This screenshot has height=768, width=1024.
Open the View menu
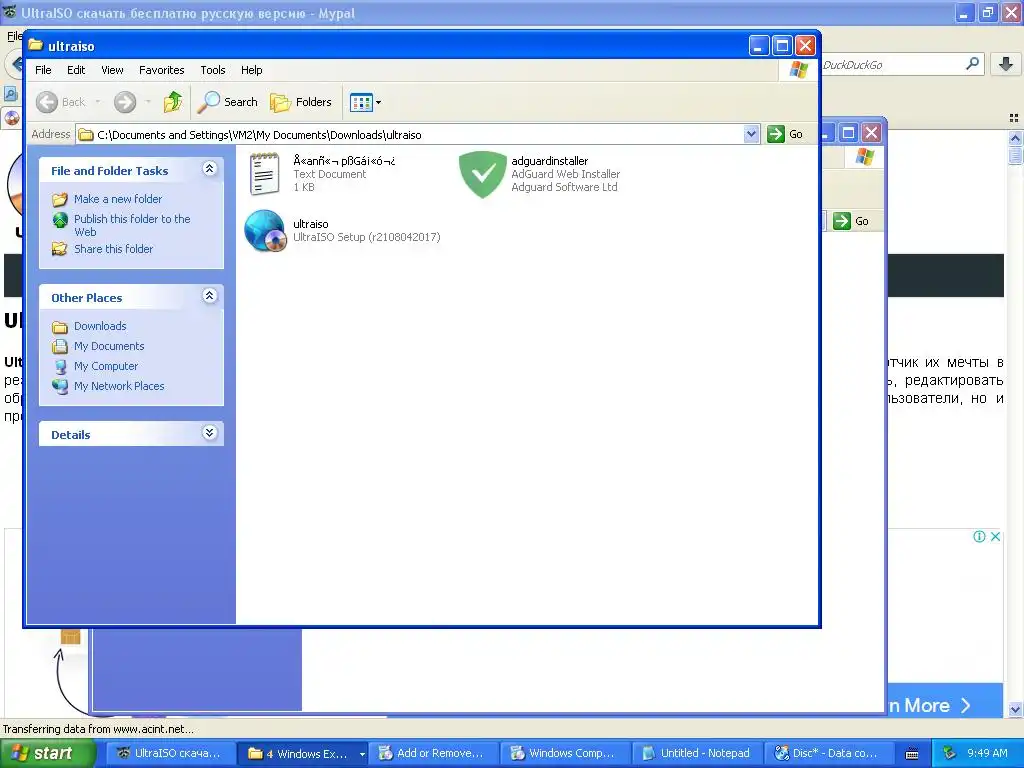click(112, 70)
